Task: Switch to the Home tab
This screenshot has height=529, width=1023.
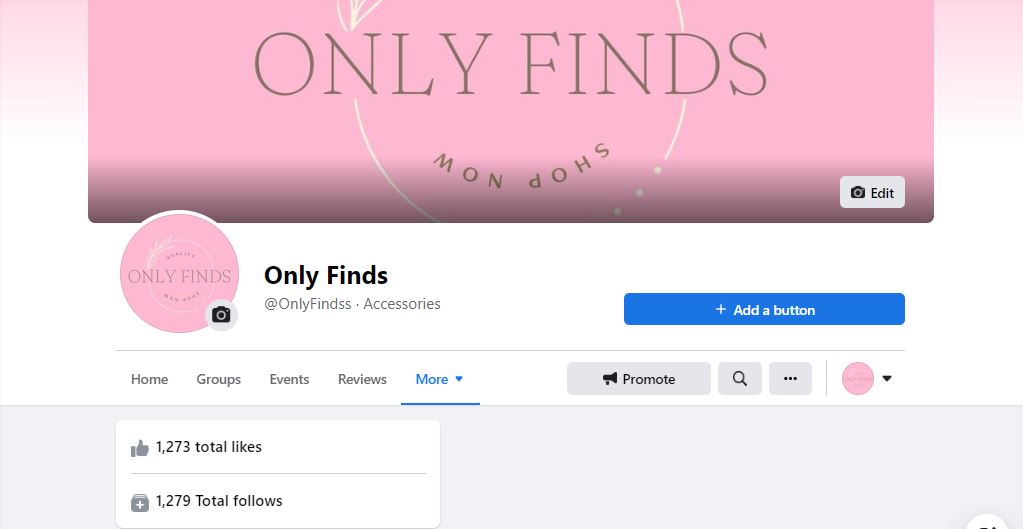Action: [149, 379]
